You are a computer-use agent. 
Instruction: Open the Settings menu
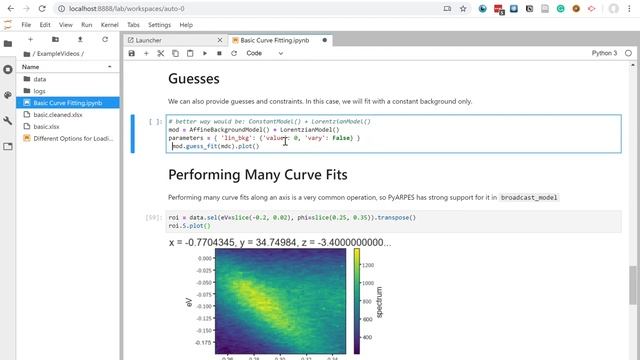(x=159, y=25)
